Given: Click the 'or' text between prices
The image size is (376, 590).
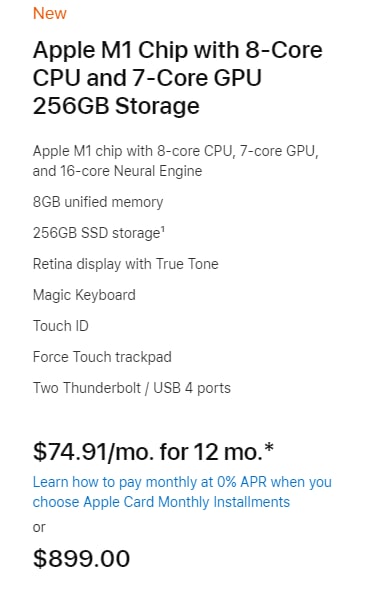Looking at the screenshot, I should coord(39,528).
